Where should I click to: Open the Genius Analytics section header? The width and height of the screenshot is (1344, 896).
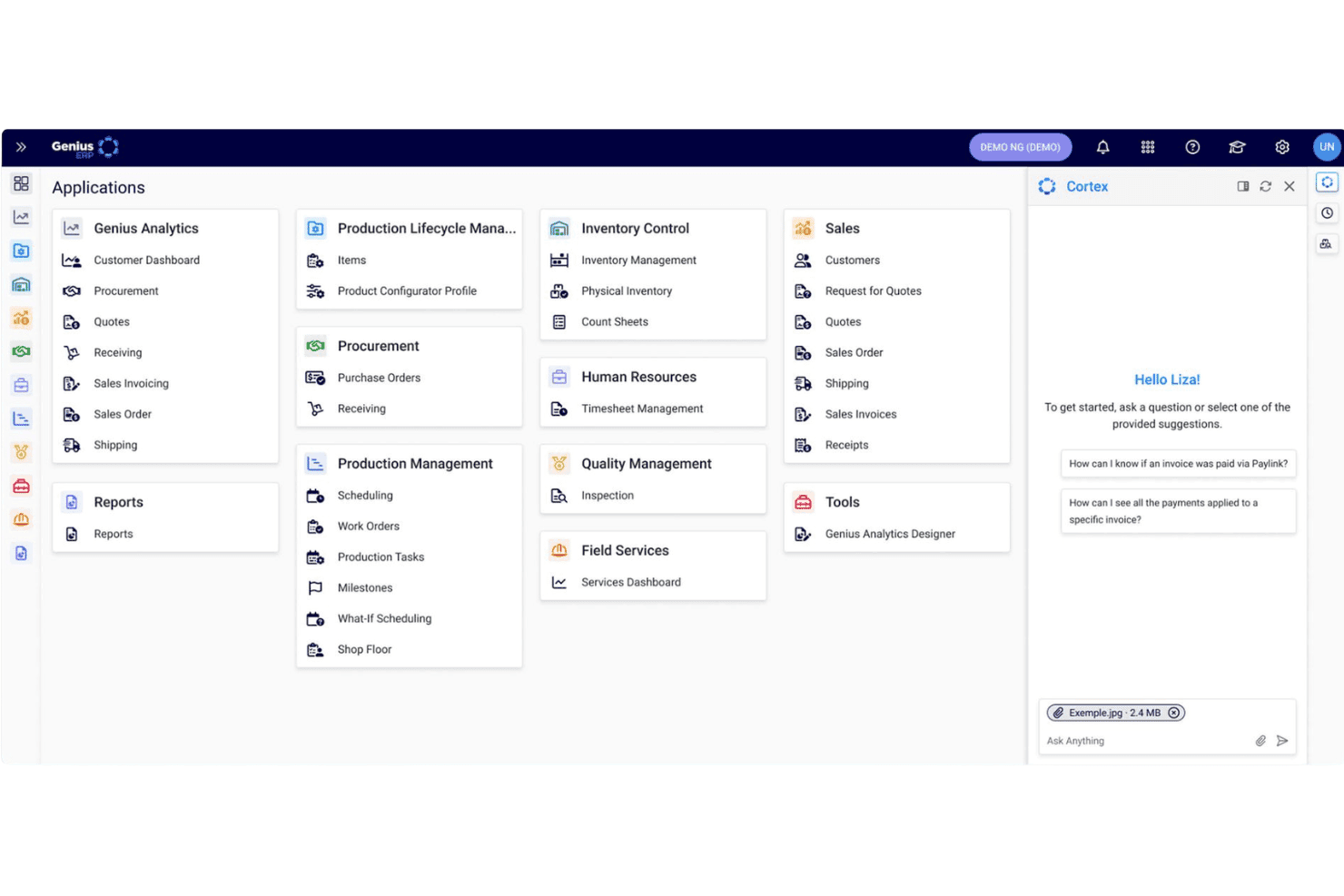coord(145,229)
